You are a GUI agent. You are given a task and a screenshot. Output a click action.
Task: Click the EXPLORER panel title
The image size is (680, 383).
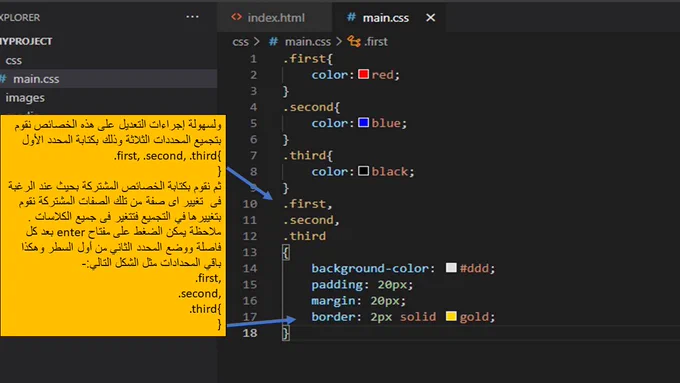tap(20, 17)
